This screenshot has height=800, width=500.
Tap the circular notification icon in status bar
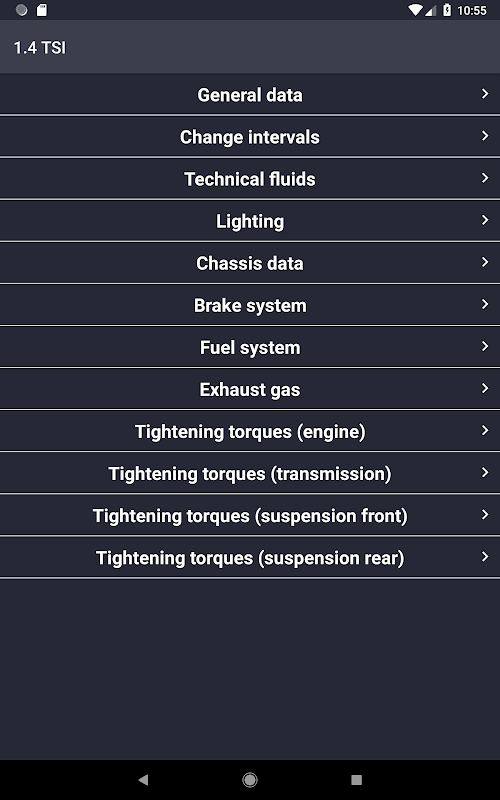(x=21, y=10)
